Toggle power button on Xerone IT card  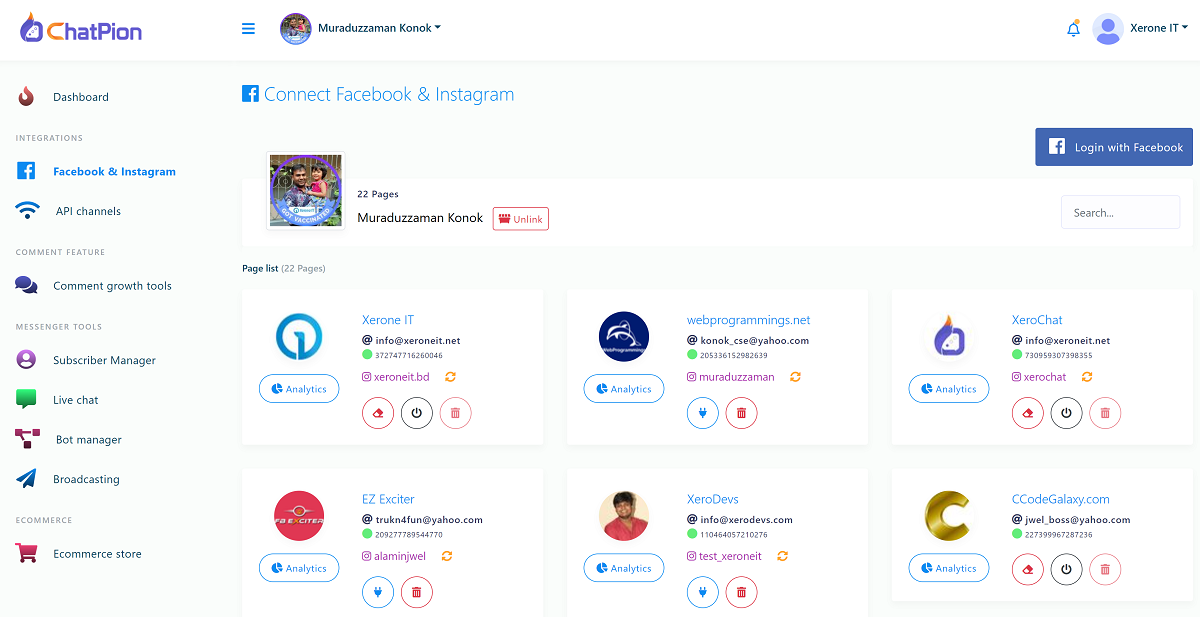point(417,413)
